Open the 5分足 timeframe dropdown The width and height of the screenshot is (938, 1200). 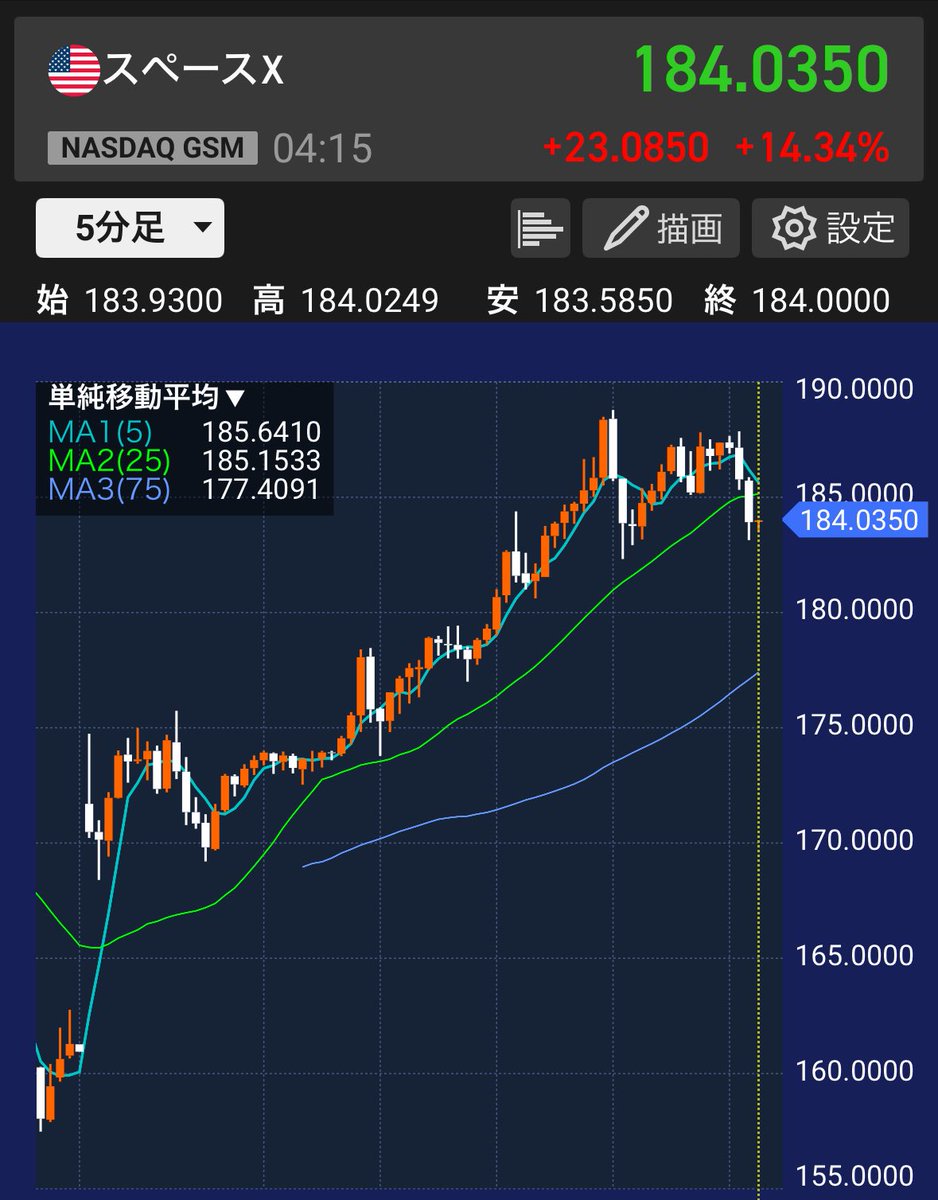130,228
